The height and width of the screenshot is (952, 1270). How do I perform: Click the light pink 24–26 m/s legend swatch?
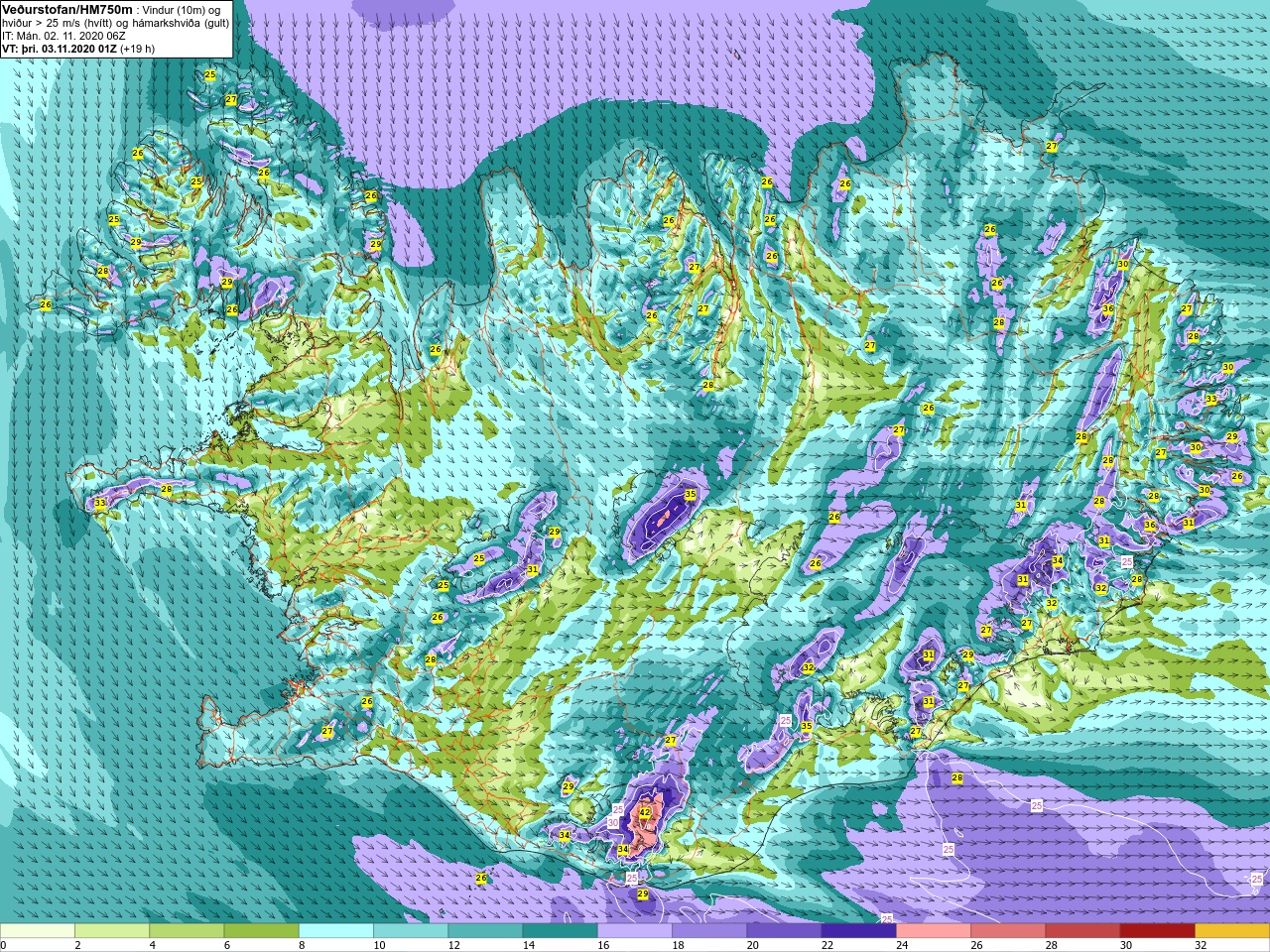[x=934, y=931]
